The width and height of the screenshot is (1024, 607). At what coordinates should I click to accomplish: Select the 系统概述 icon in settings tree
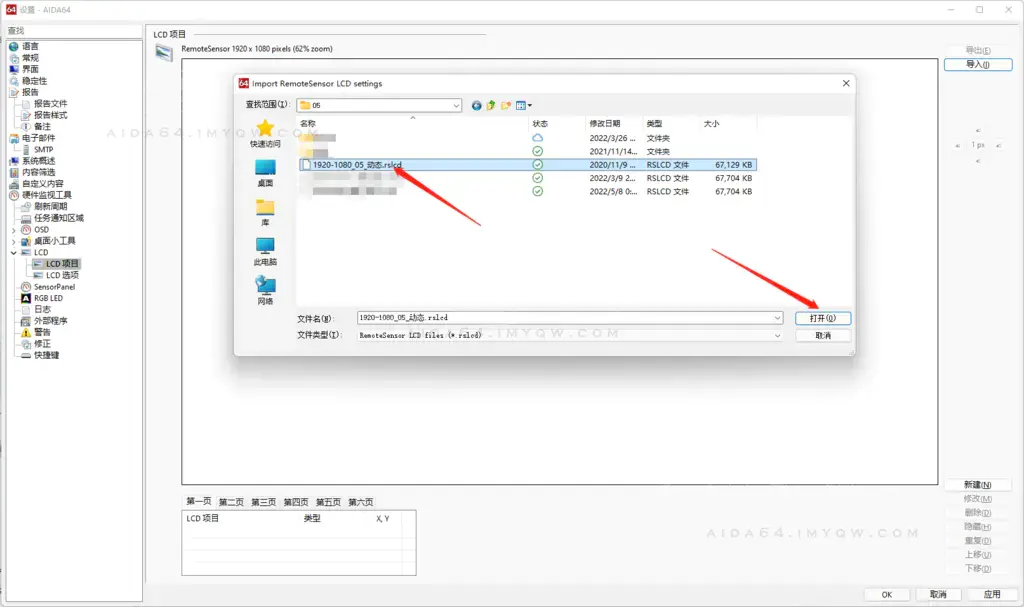pyautogui.click(x=14, y=161)
